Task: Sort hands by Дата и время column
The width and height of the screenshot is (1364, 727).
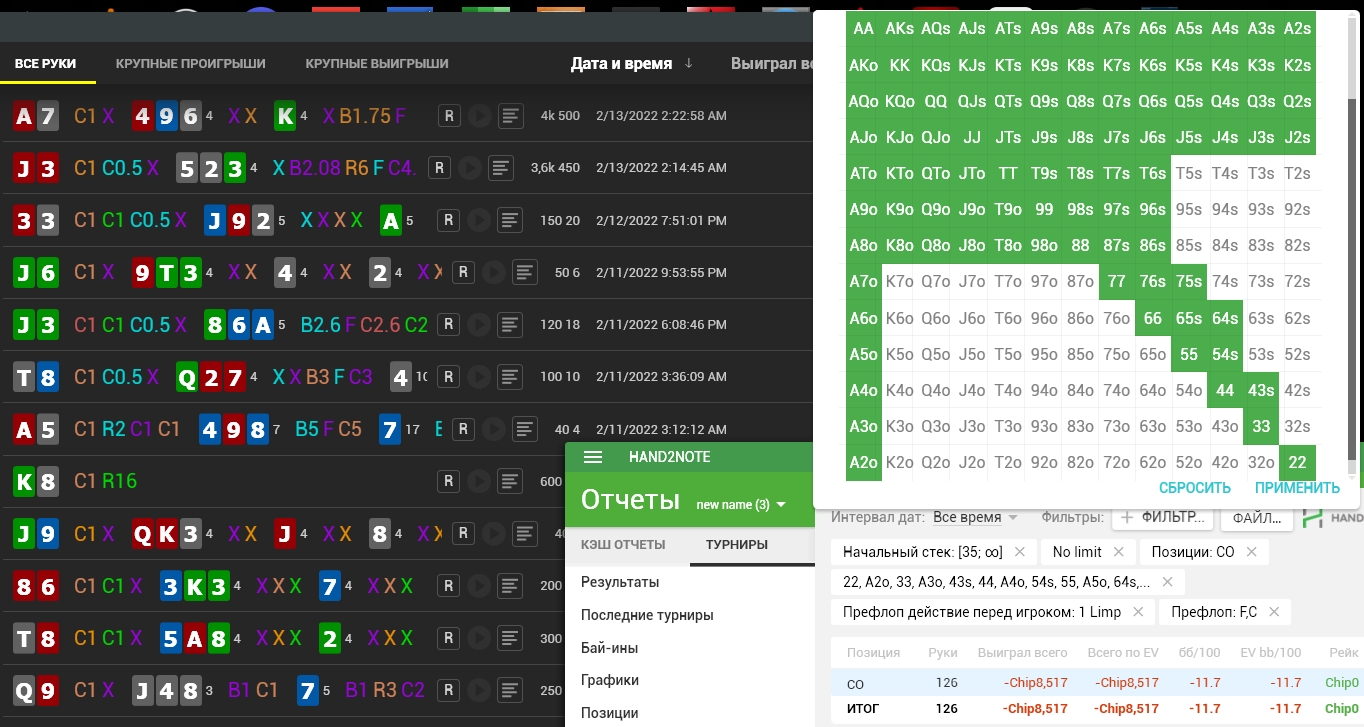Action: (x=621, y=63)
